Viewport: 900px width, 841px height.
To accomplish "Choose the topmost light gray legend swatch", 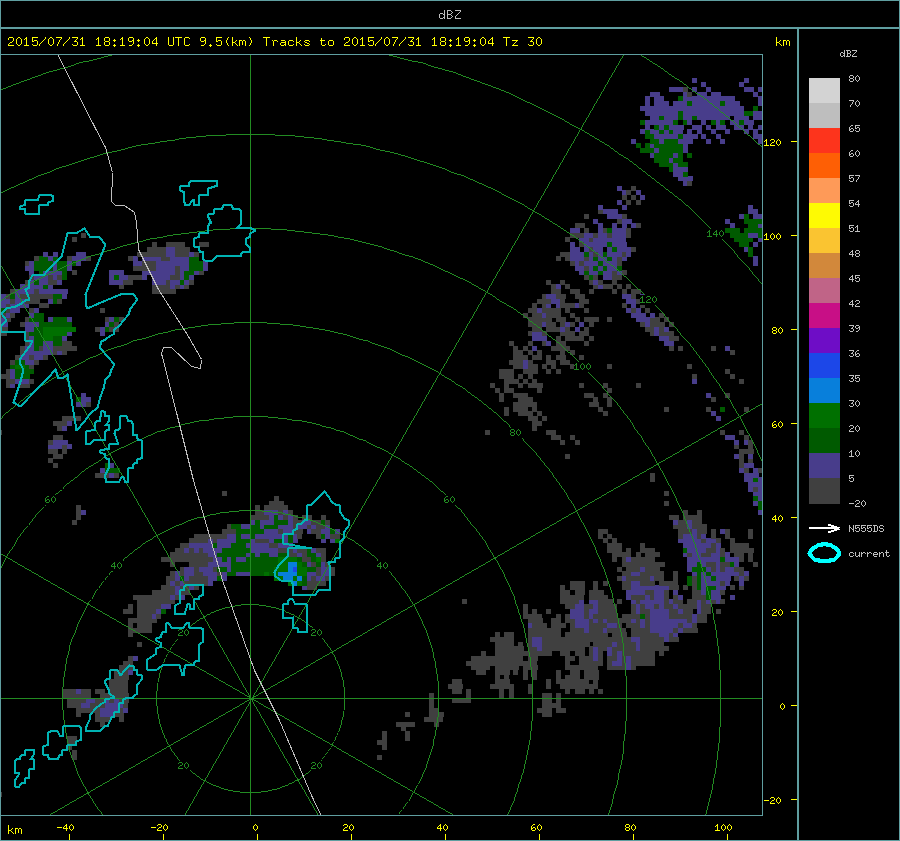I will click(x=824, y=90).
